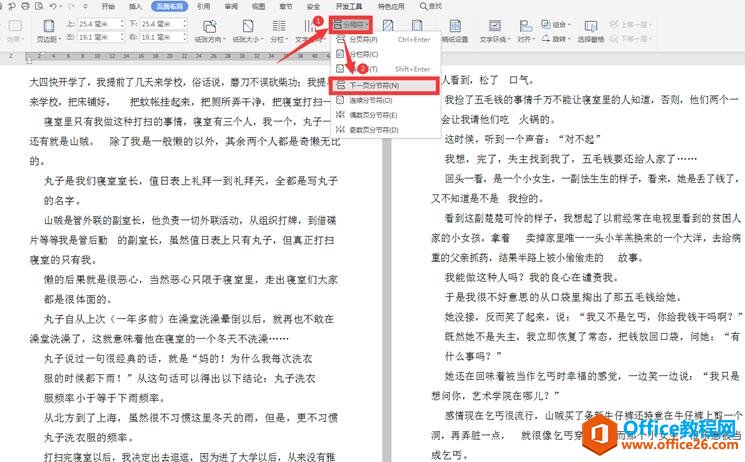Click the 查找 search button
The height and width of the screenshot is (462, 745).
[x=431, y=6]
